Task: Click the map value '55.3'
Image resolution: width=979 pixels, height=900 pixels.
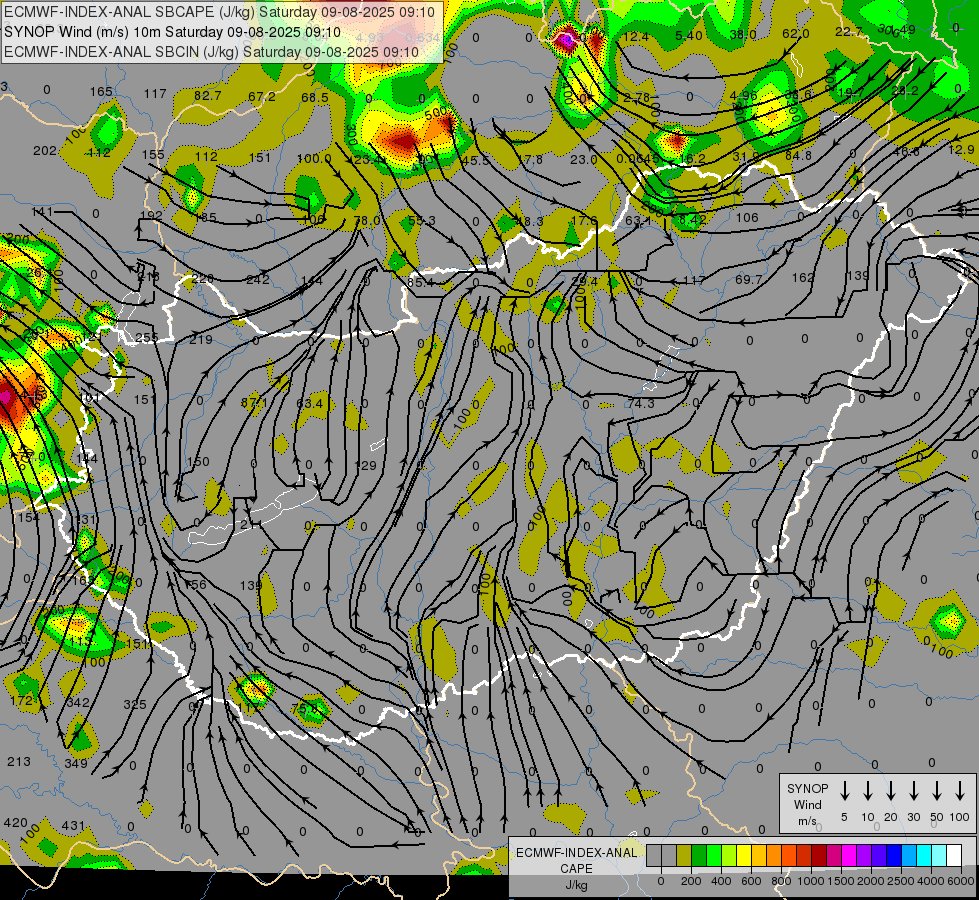Action: (421, 220)
